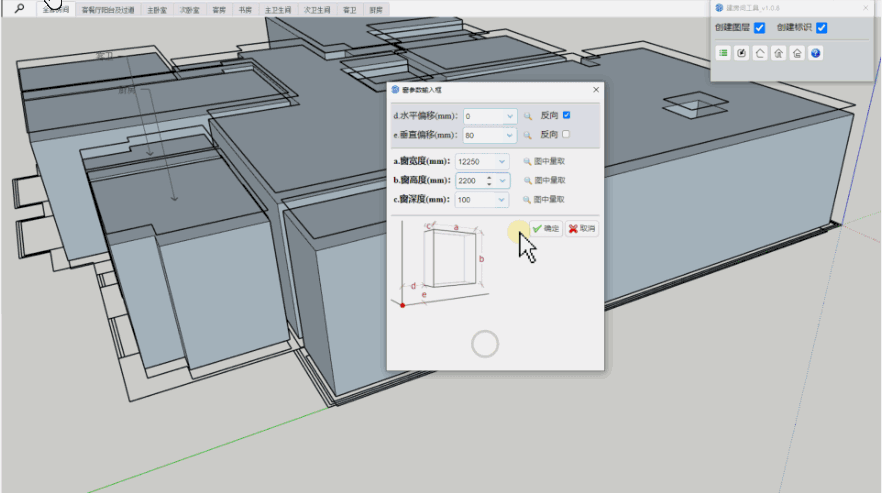Image resolution: width=882 pixels, height=493 pixels.
Task: Click 图中量取 measure icon for 窗宽度
Action: 528,161
